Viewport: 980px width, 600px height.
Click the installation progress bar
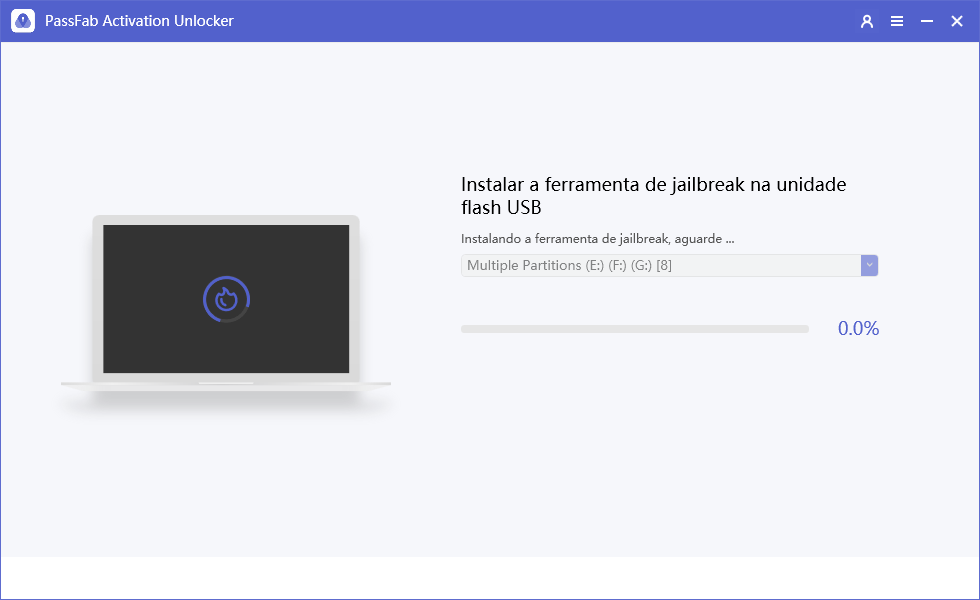tap(634, 328)
